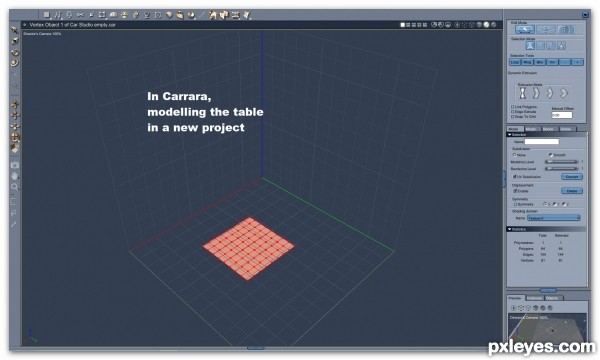Switch to the Model tab
Viewport: 600px width, 360px height.
tap(515, 129)
